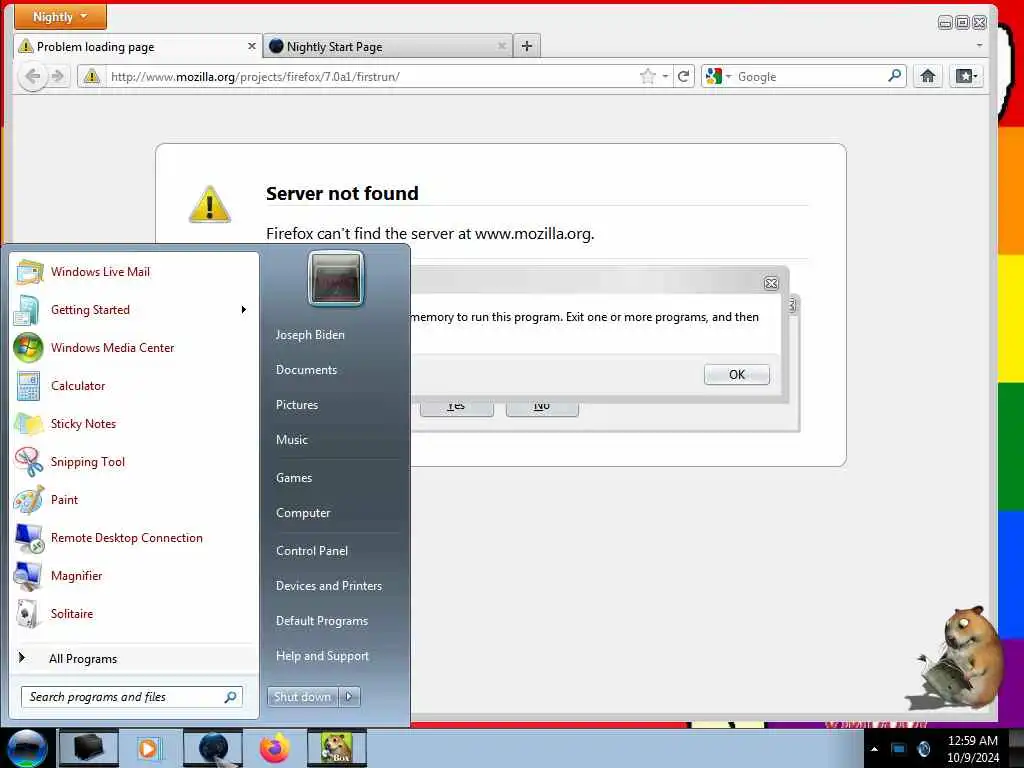This screenshot has height=768, width=1024.
Task: Click the browser Back arrow button
Action: 32,76
